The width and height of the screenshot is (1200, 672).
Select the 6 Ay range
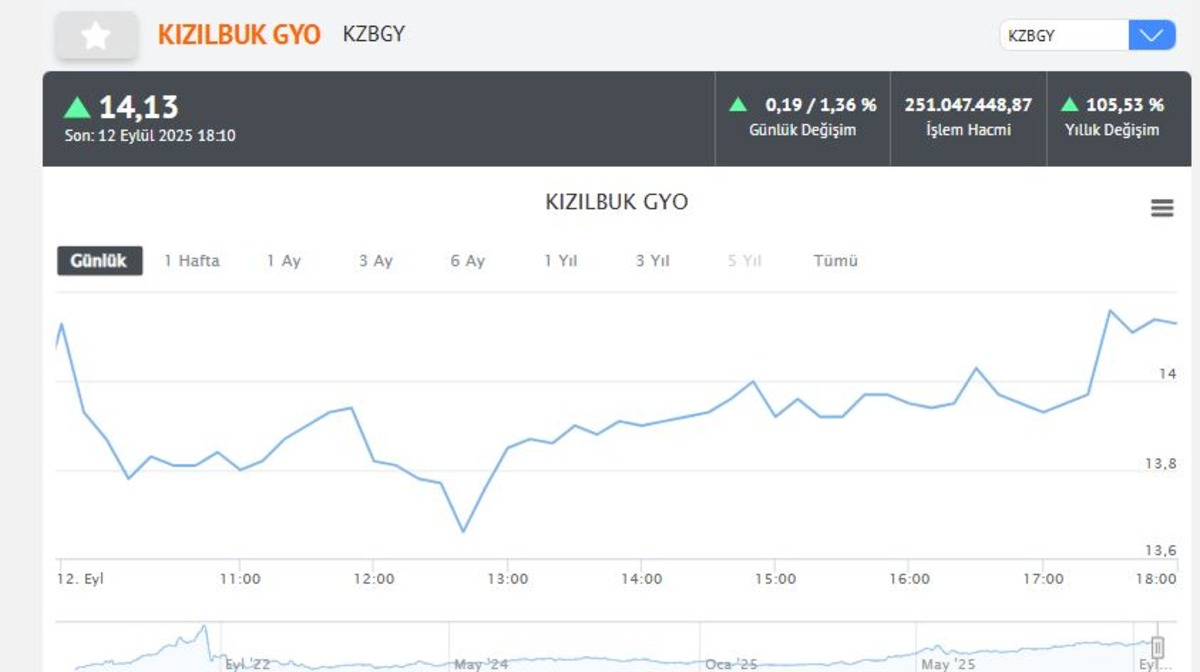[468, 261]
